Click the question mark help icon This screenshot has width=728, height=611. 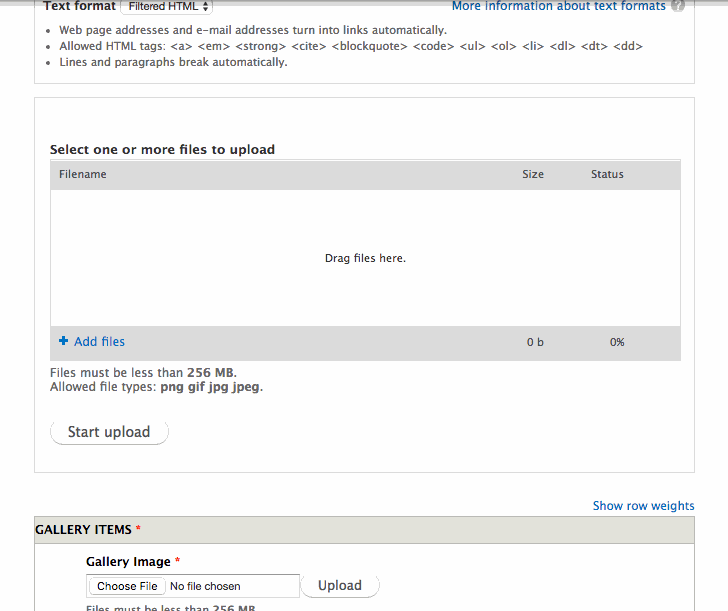[678, 6]
